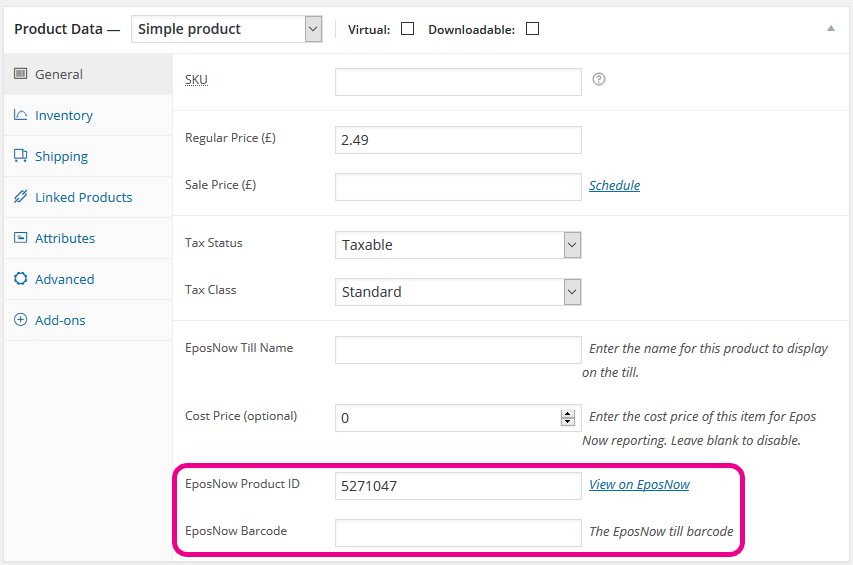Image resolution: width=853 pixels, height=565 pixels.
Task: Expand the Tax Status dropdown
Action: click(x=458, y=245)
